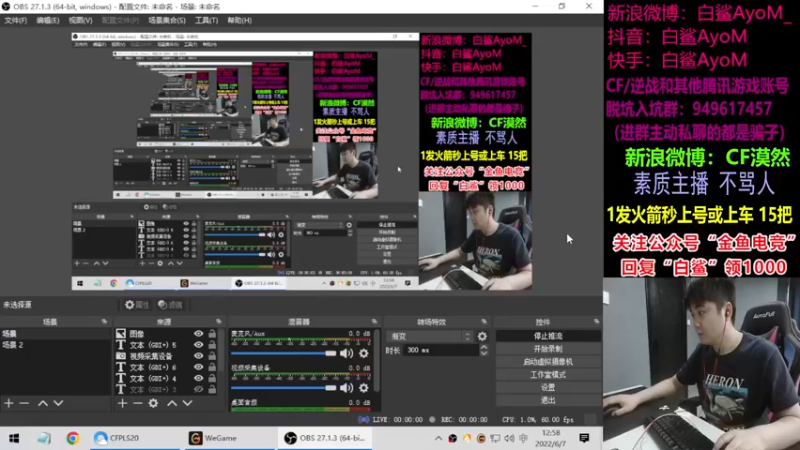Click the 时长 300 ms input field
Viewport: 800px width, 450px height.
point(441,350)
